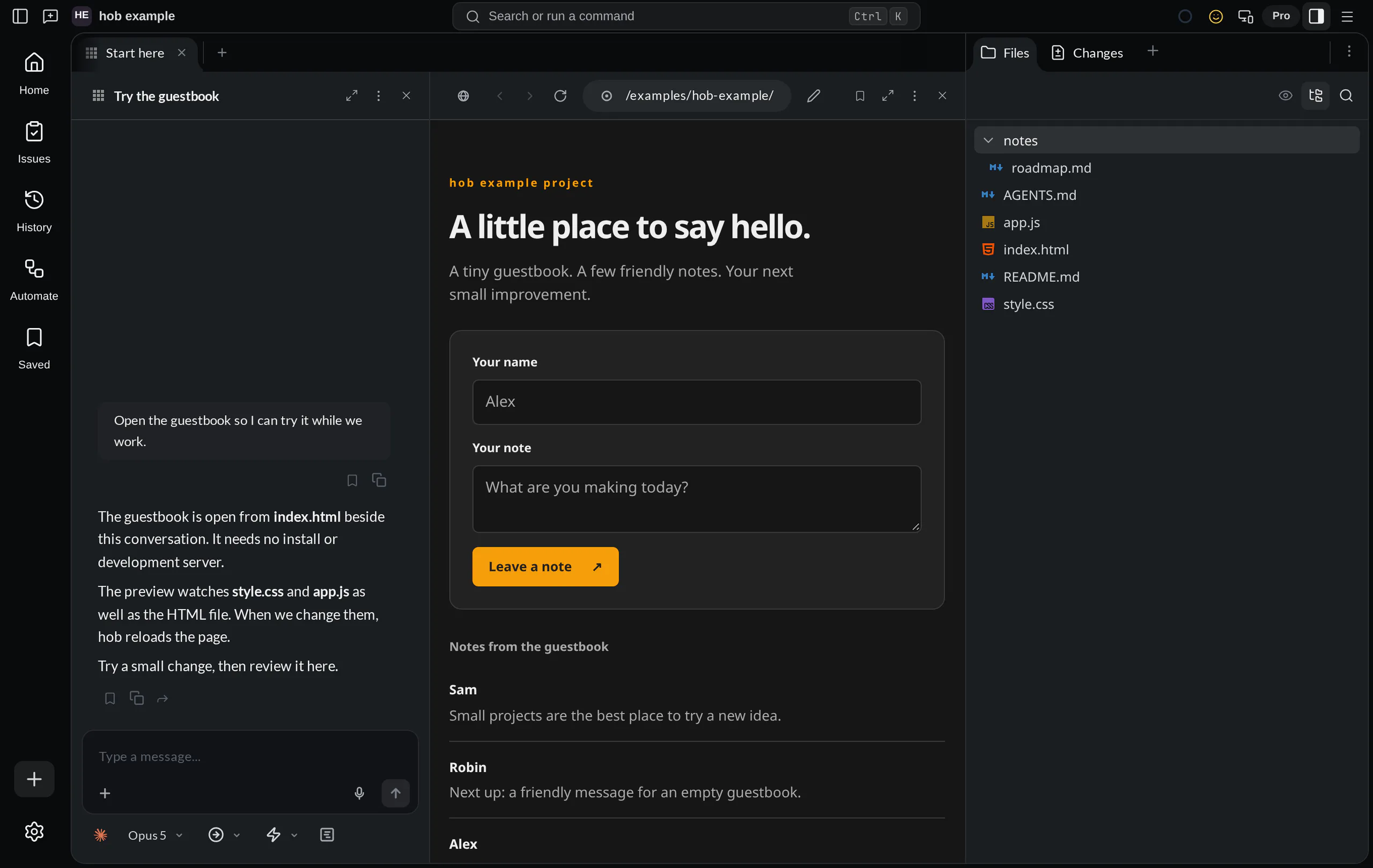1373x868 pixels.
Task: Add a new tab next to Start here
Action: (x=222, y=53)
